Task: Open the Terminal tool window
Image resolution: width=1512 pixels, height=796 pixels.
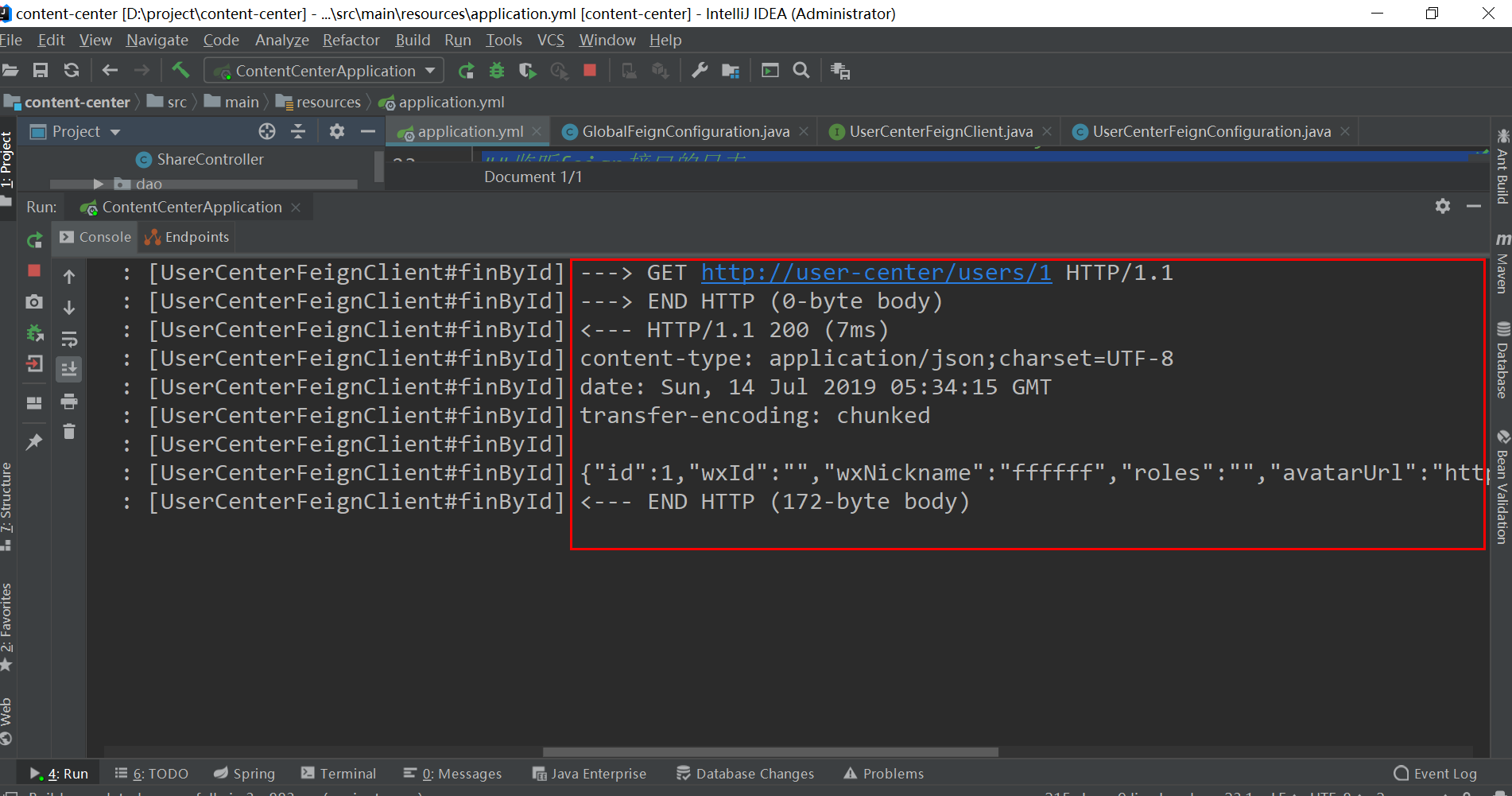Action: point(339,774)
